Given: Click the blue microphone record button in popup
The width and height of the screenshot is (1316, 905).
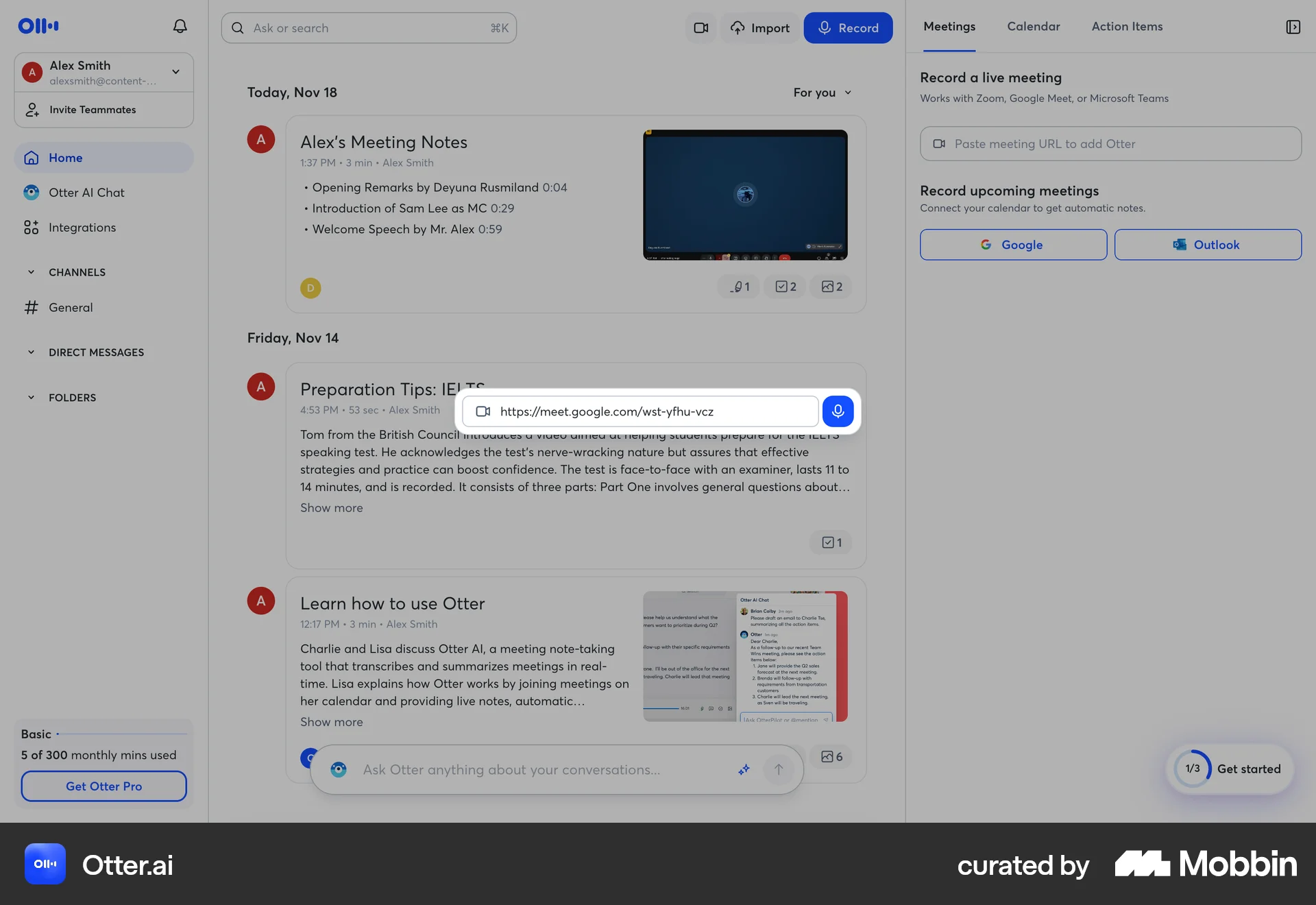Looking at the screenshot, I should click(x=838, y=411).
